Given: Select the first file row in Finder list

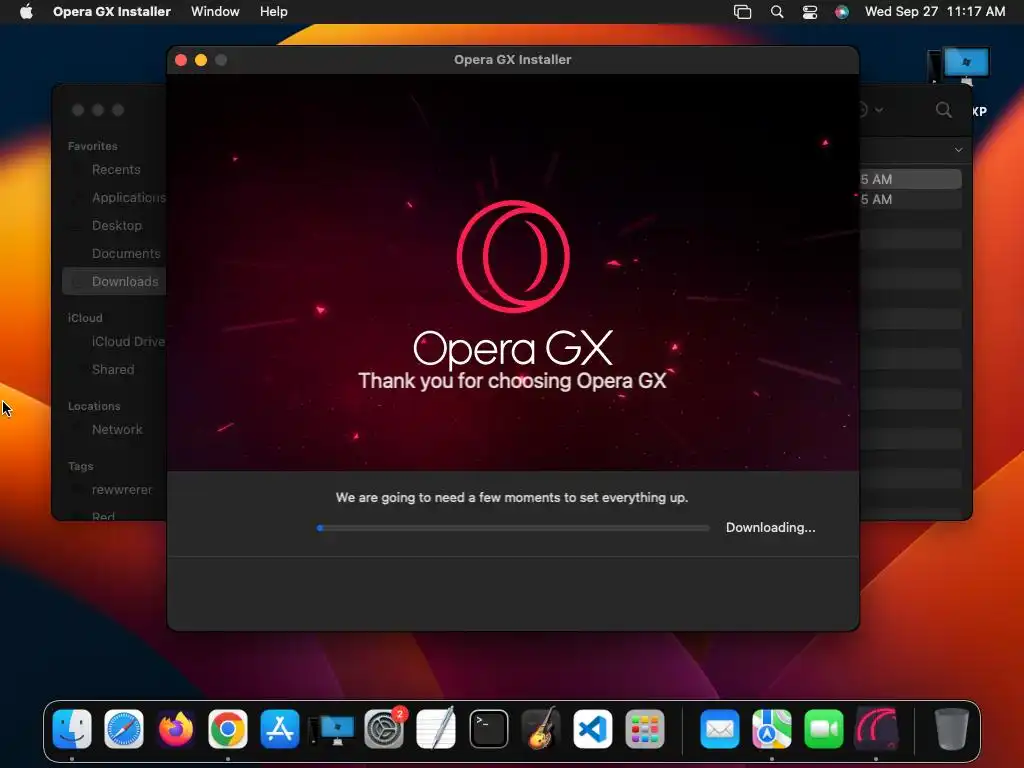Looking at the screenshot, I should click(910, 179).
